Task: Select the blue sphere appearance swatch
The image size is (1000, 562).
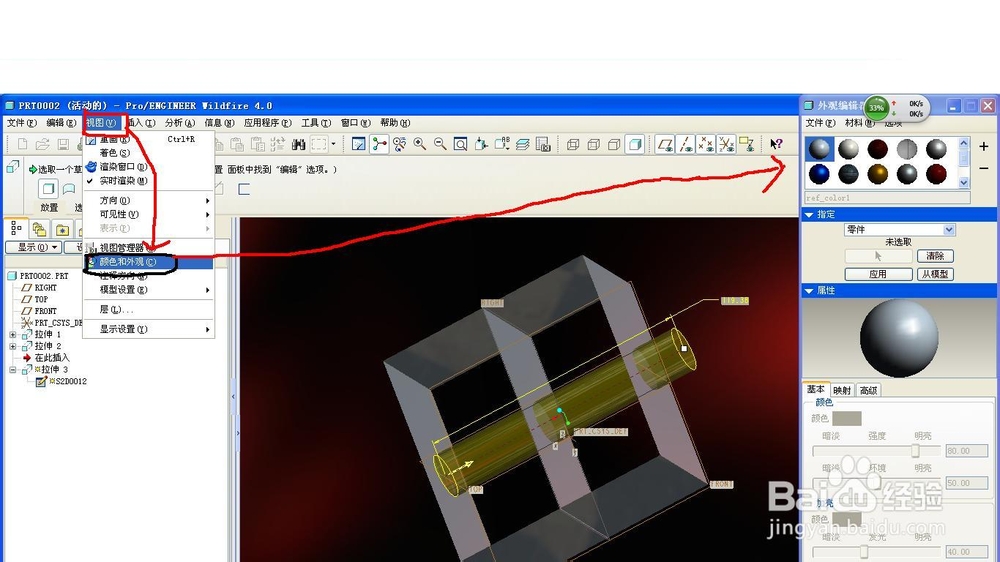Action: (x=819, y=174)
